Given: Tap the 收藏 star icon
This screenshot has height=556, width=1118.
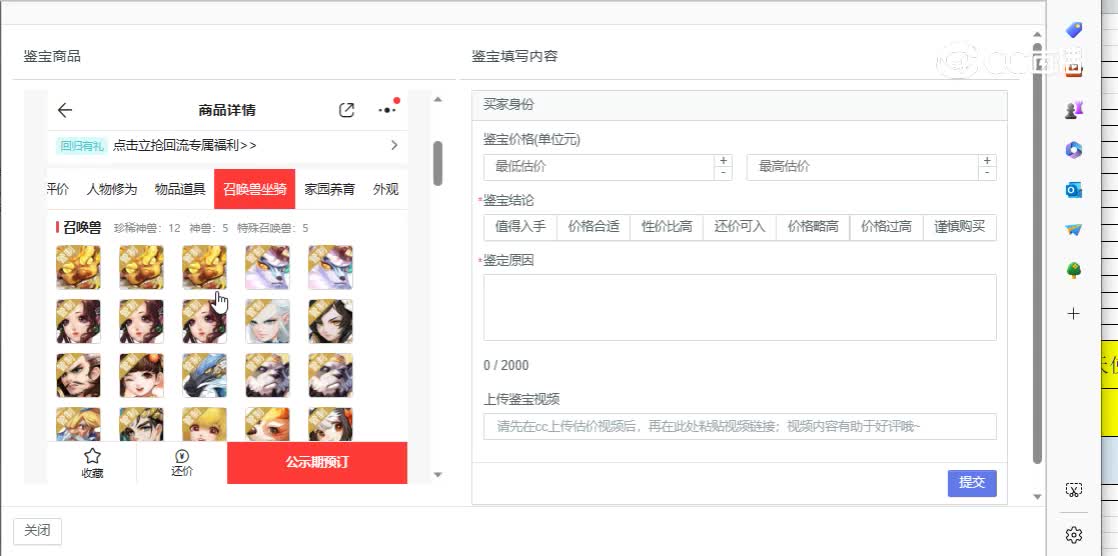Looking at the screenshot, I should [x=92, y=456].
